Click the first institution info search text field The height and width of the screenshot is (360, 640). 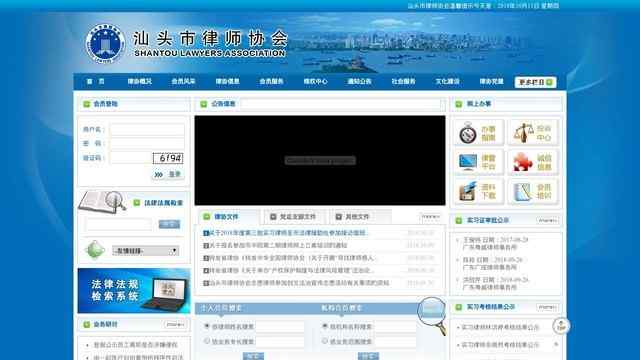coord(394,327)
